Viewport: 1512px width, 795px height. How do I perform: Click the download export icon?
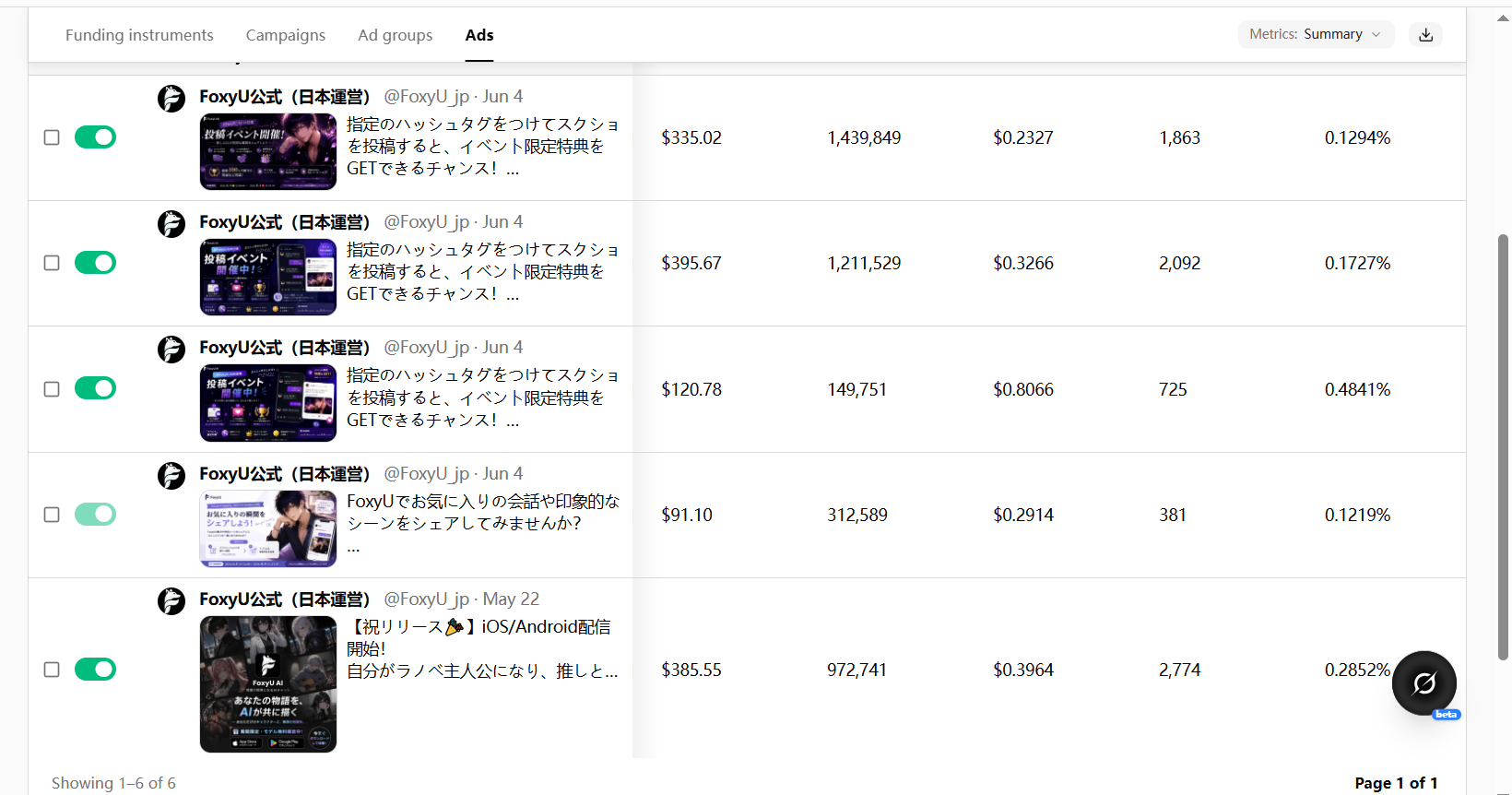click(1426, 34)
